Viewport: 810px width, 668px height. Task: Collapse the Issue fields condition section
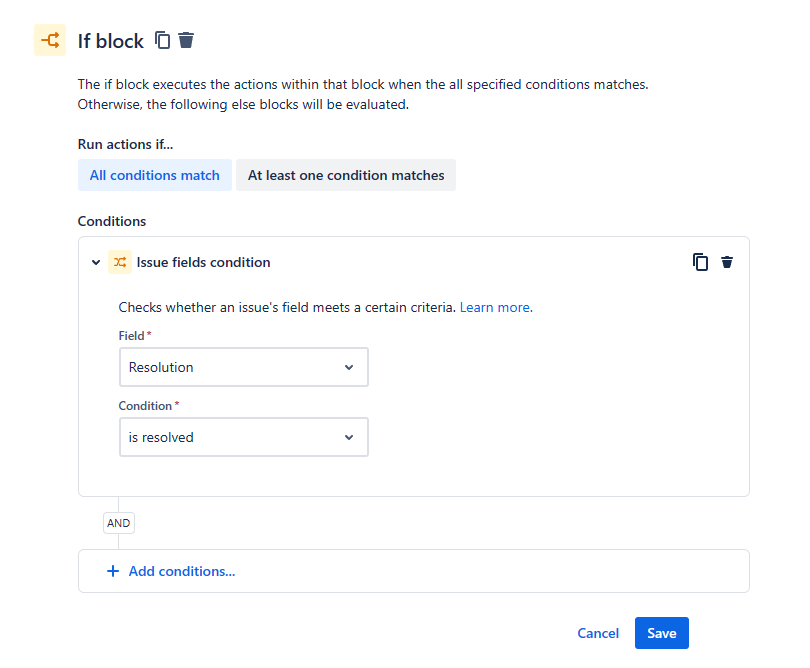[96, 263]
